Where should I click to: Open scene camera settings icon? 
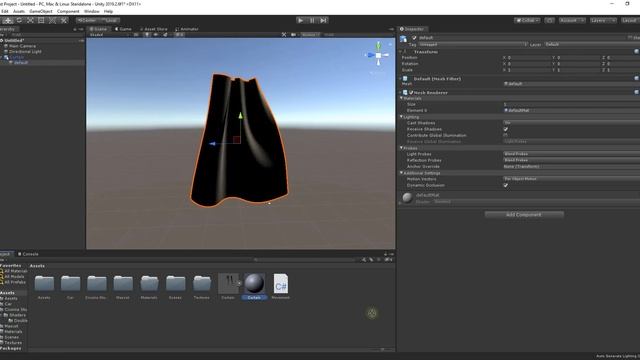point(293,35)
